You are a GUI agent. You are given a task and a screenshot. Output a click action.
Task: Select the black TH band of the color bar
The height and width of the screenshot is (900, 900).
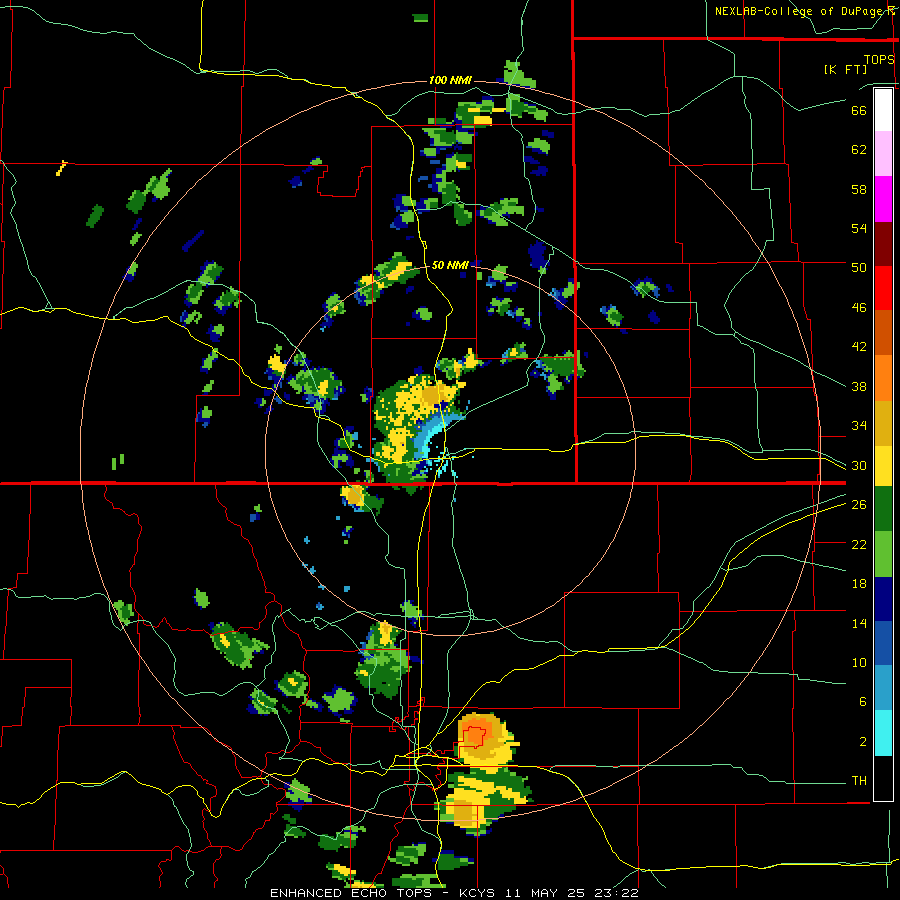coord(883,778)
